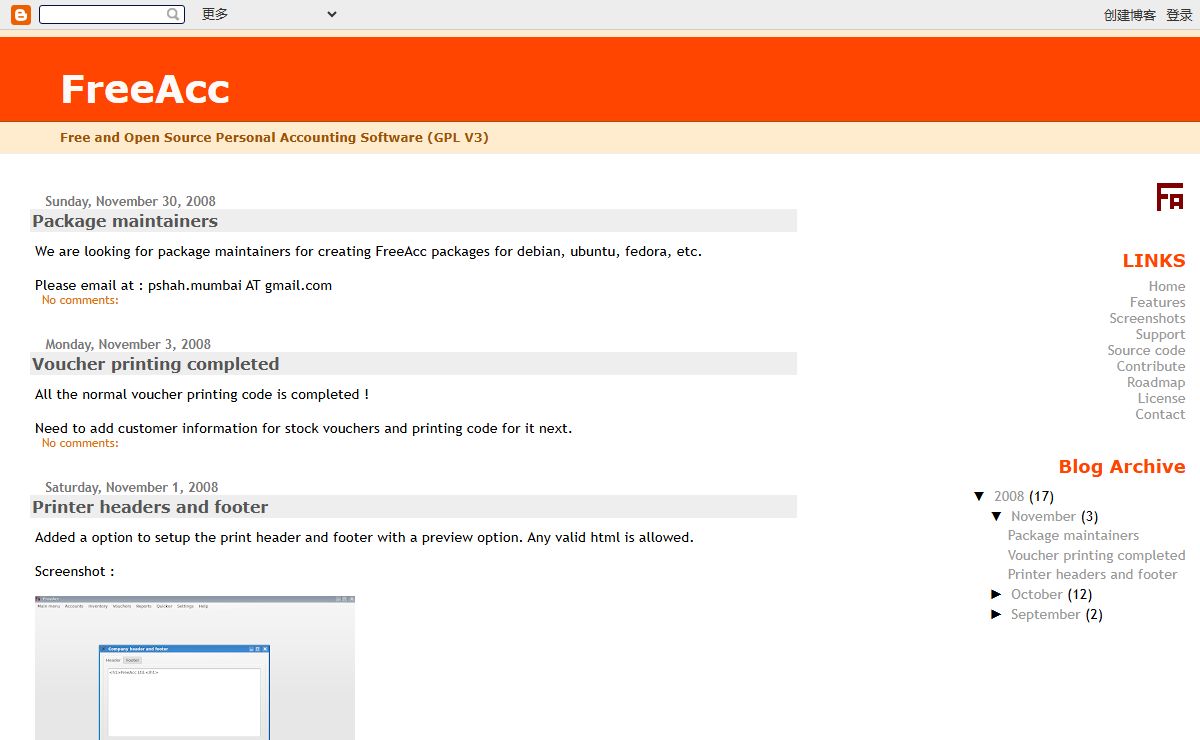Open the October archive link
1200x740 pixels.
(1036, 594)
